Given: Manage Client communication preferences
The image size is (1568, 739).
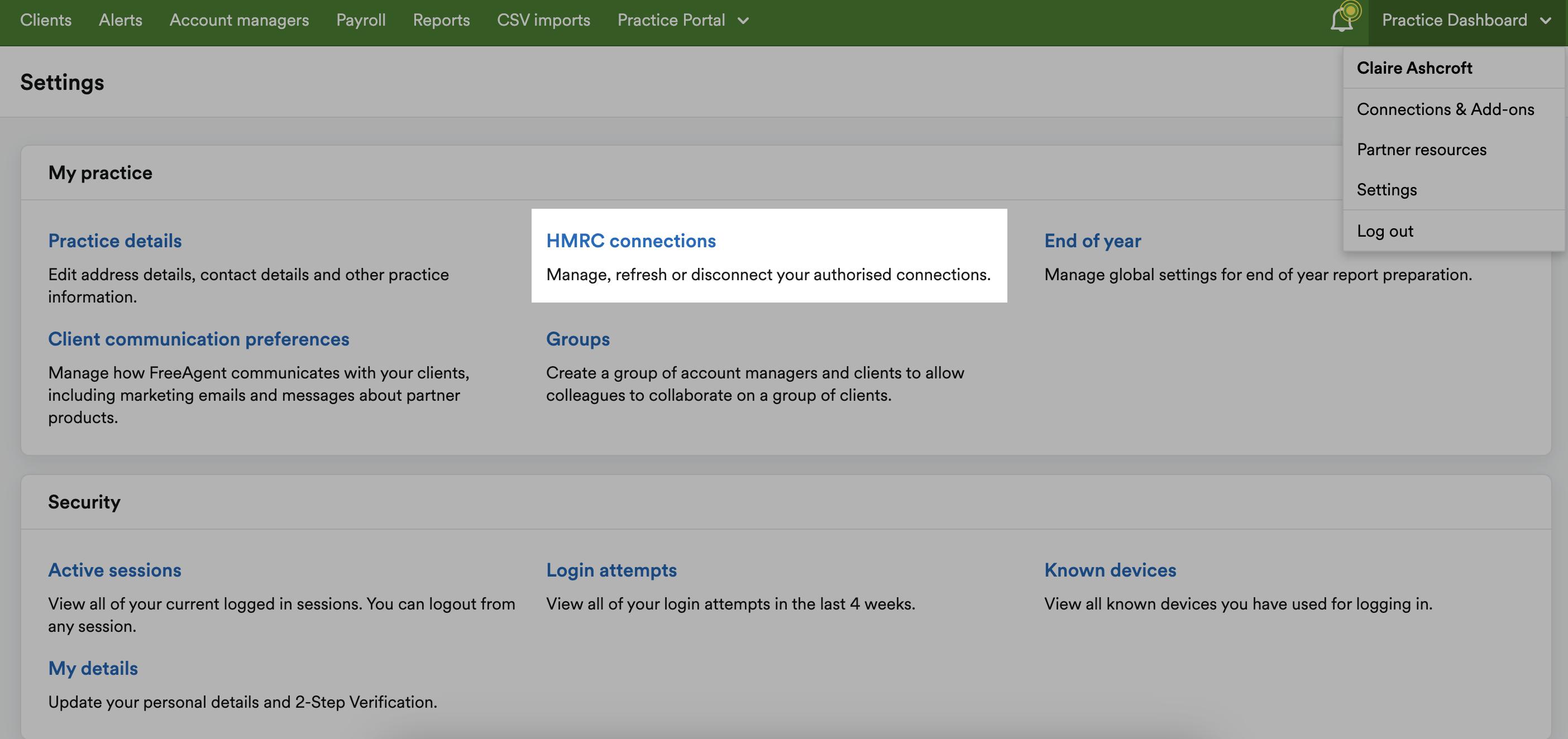Looking at the screenshot, I should point(198,339).
